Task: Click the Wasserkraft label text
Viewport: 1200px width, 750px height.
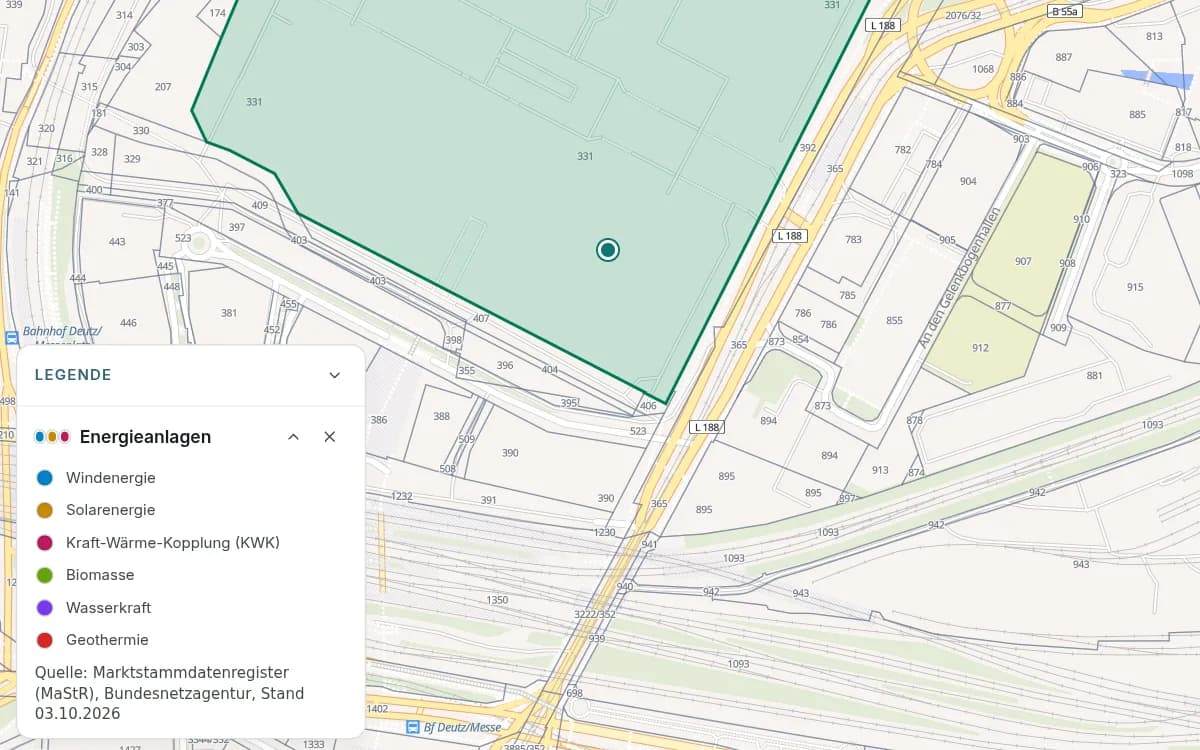Action: tap(109, 608)
